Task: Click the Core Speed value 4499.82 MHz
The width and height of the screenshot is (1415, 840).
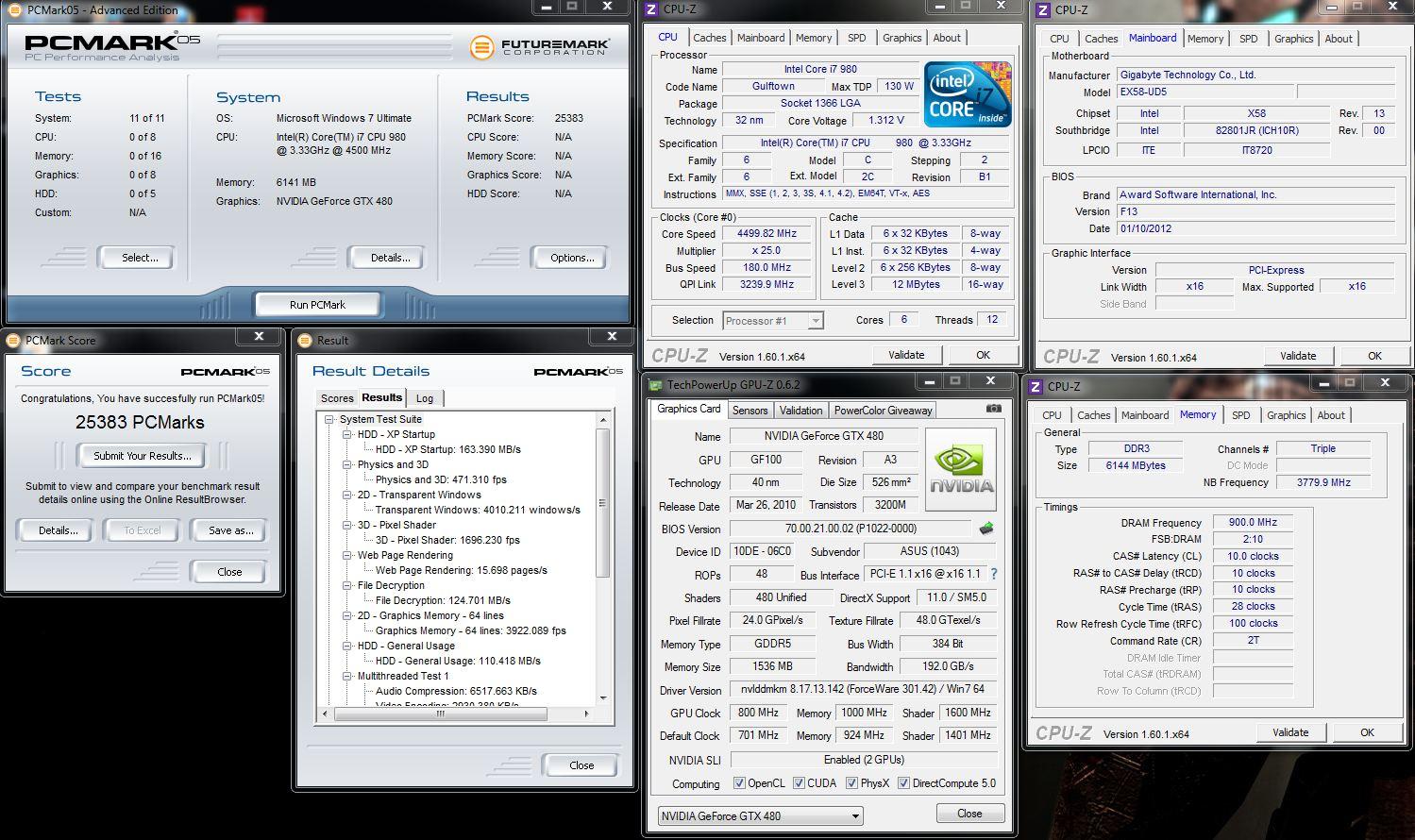Action: tap(768, 233)
